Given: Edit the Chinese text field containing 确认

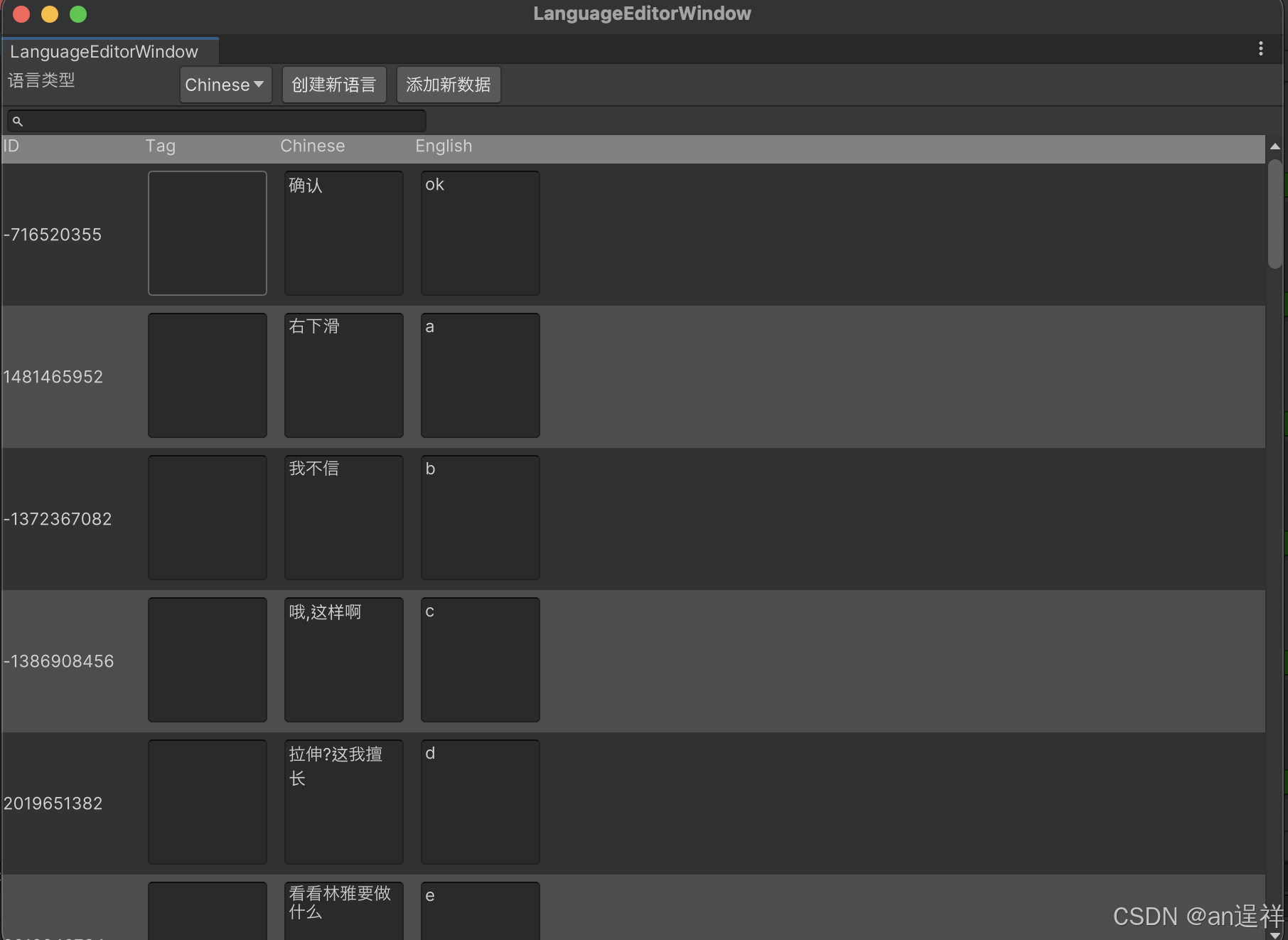Looking at the screenshot, I should point(343,233).
